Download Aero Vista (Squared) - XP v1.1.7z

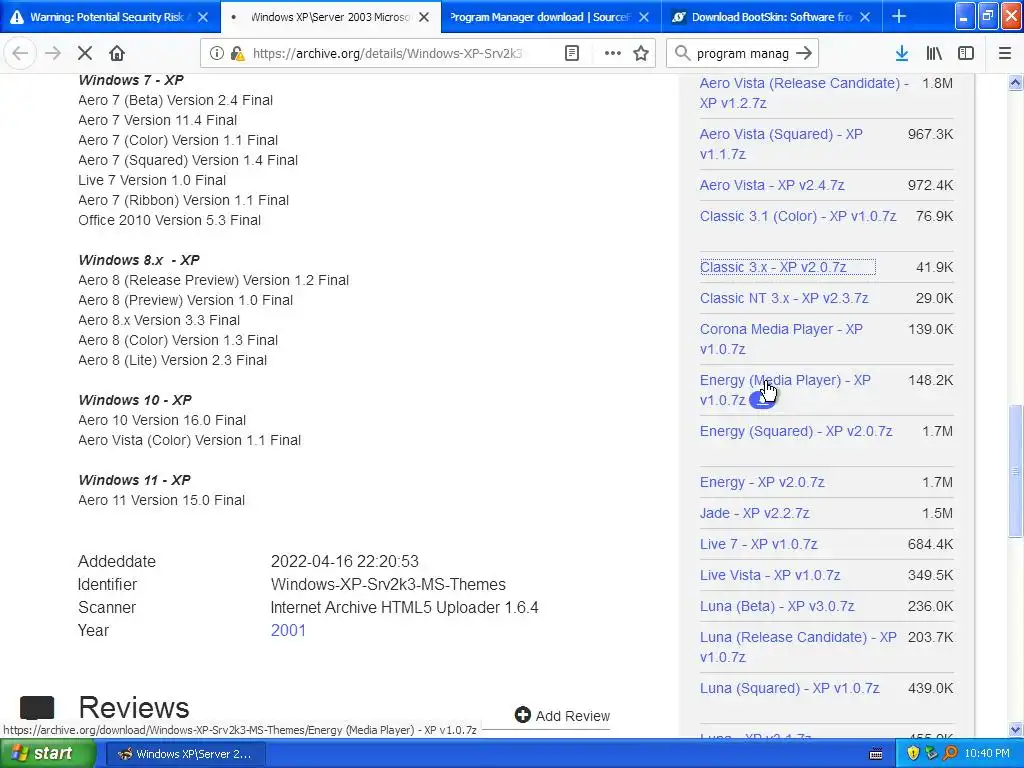[x=781, y=144]
